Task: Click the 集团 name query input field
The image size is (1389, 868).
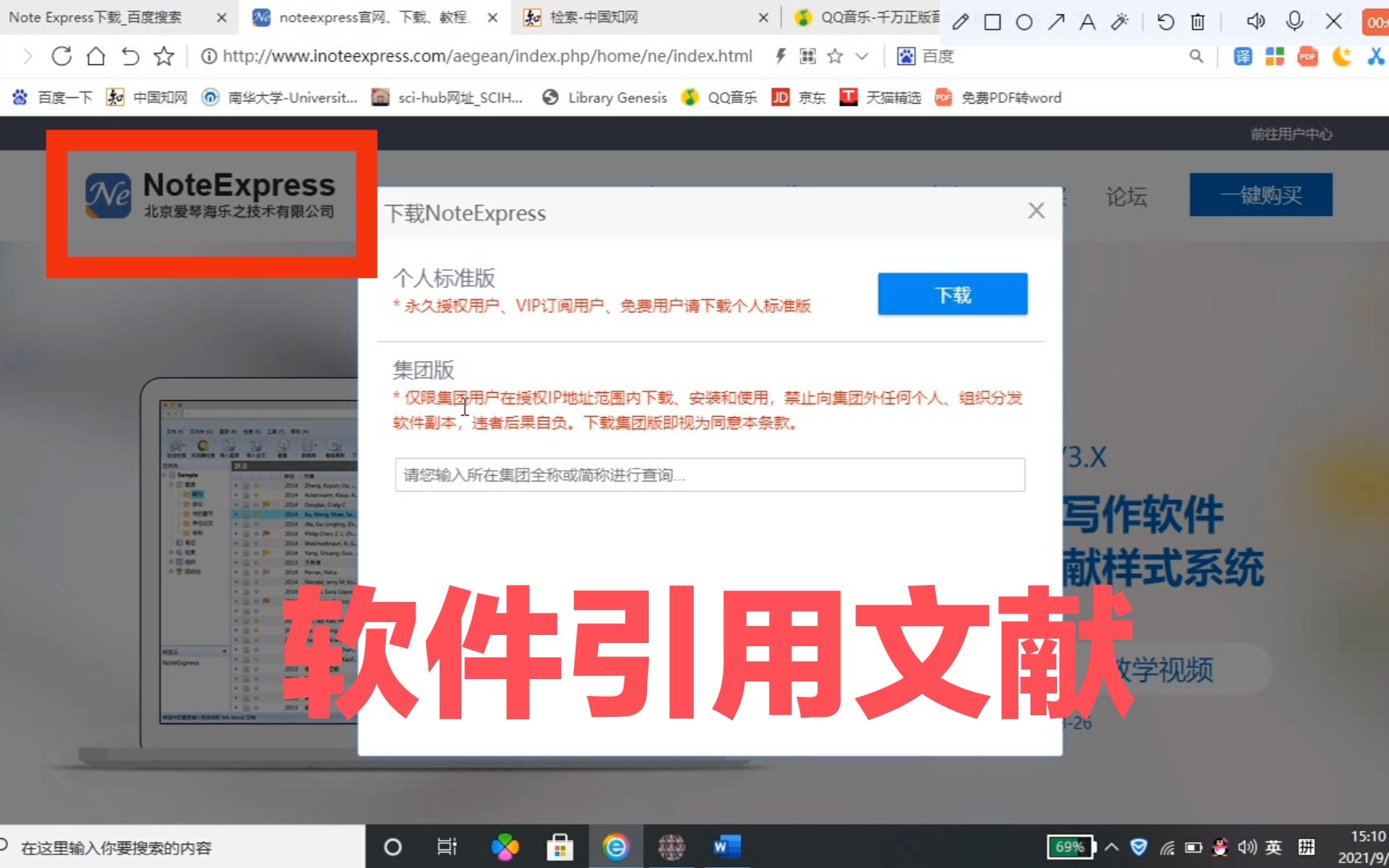Action: click(710, 475)
